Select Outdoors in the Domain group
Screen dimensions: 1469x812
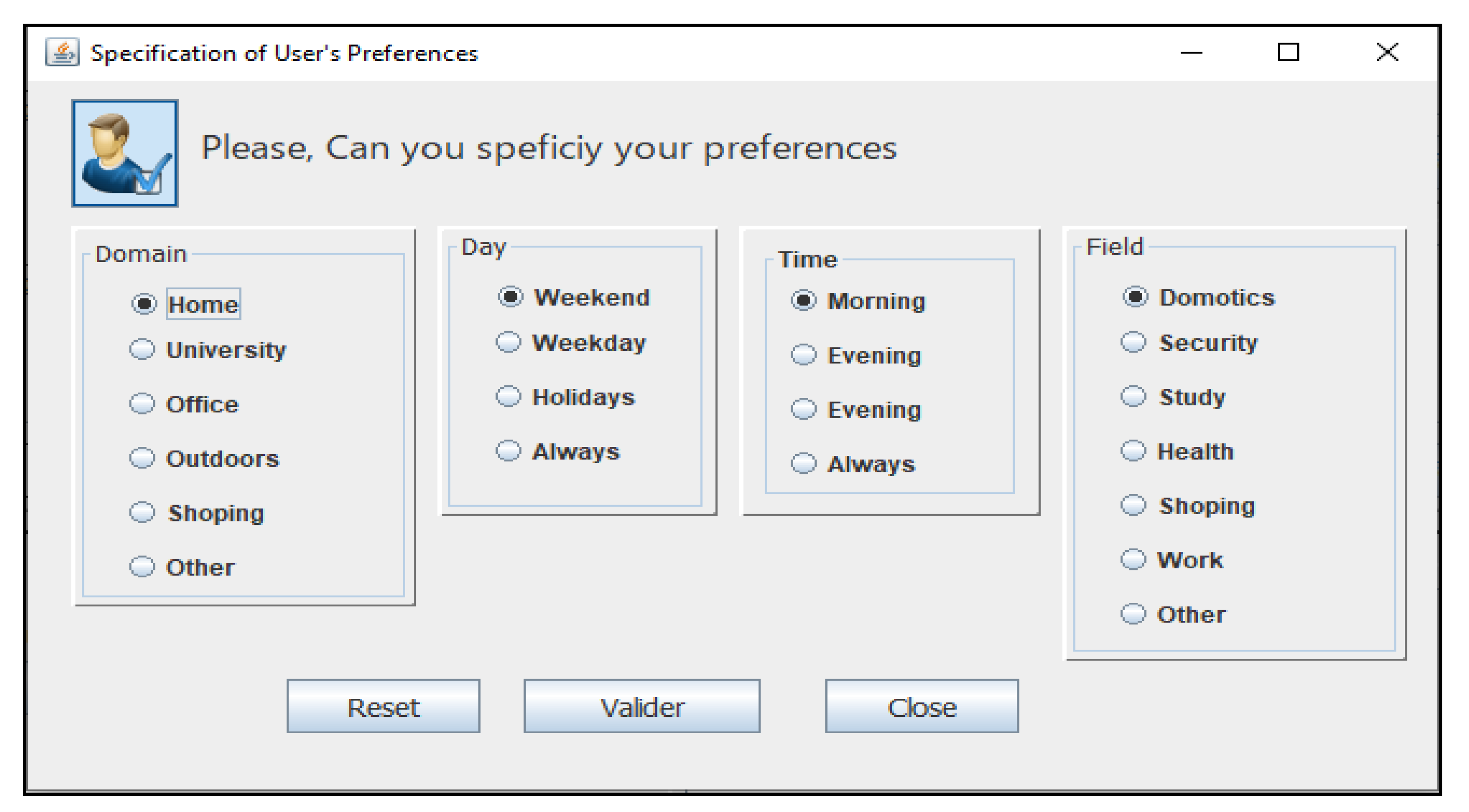tap(142, 458)
